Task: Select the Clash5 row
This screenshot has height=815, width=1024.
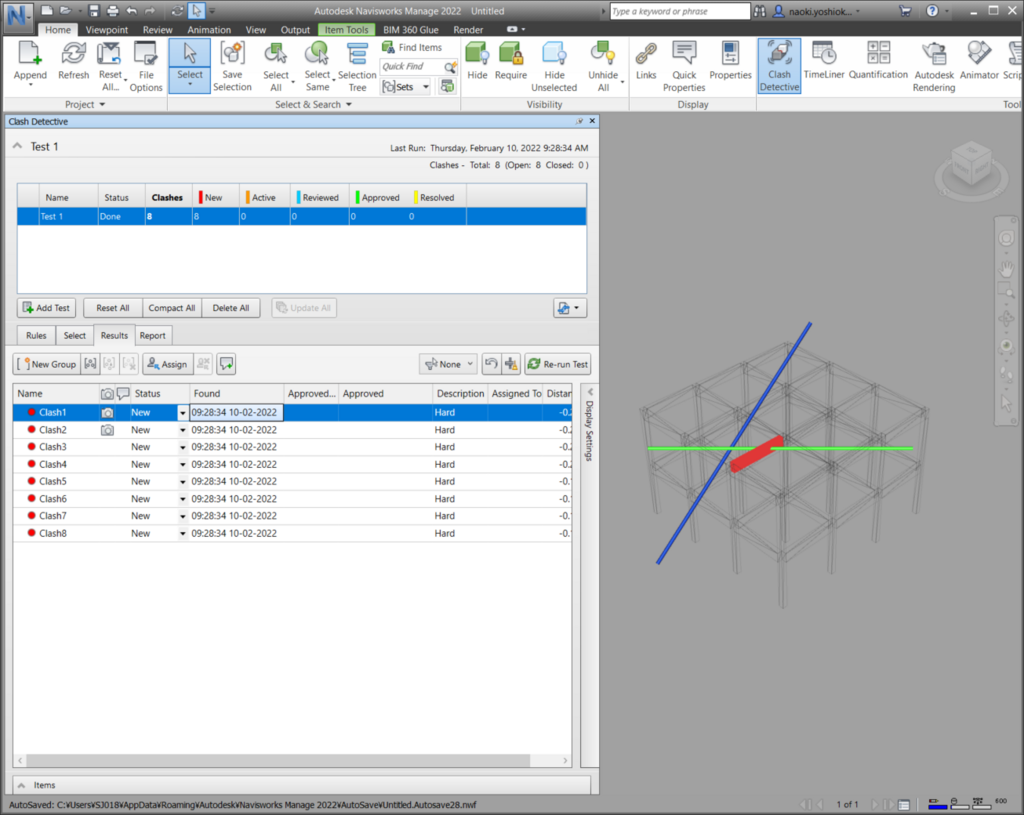Action: pos(293,481)
